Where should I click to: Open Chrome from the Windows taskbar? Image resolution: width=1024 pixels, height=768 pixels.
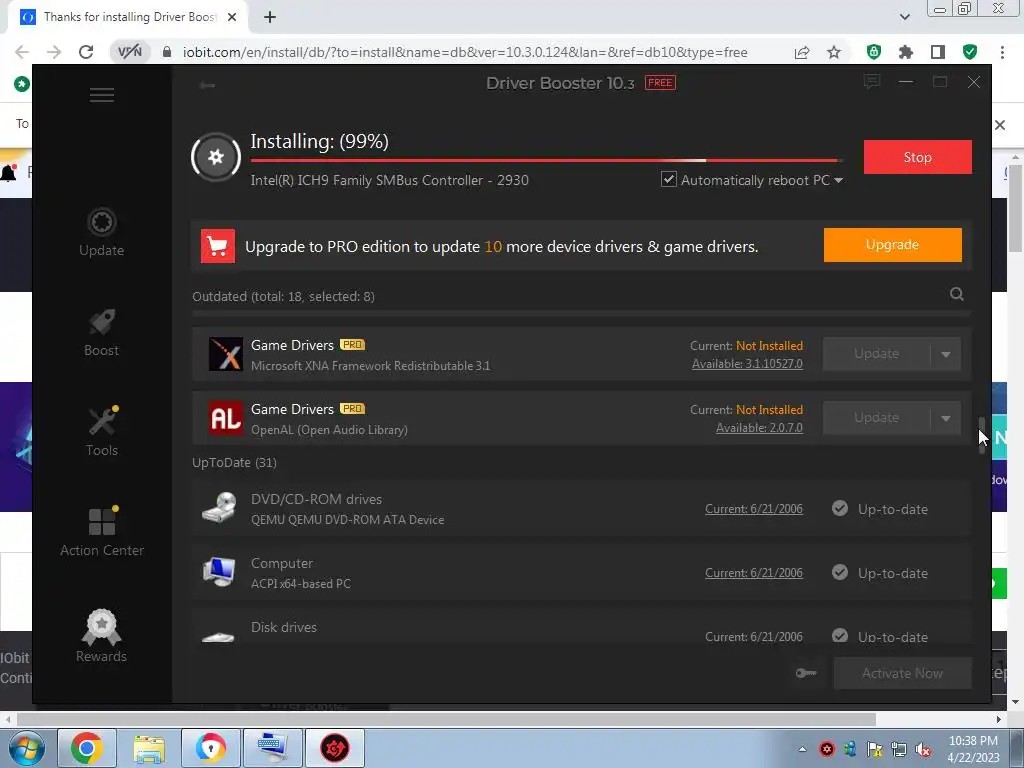click(86, 748)
